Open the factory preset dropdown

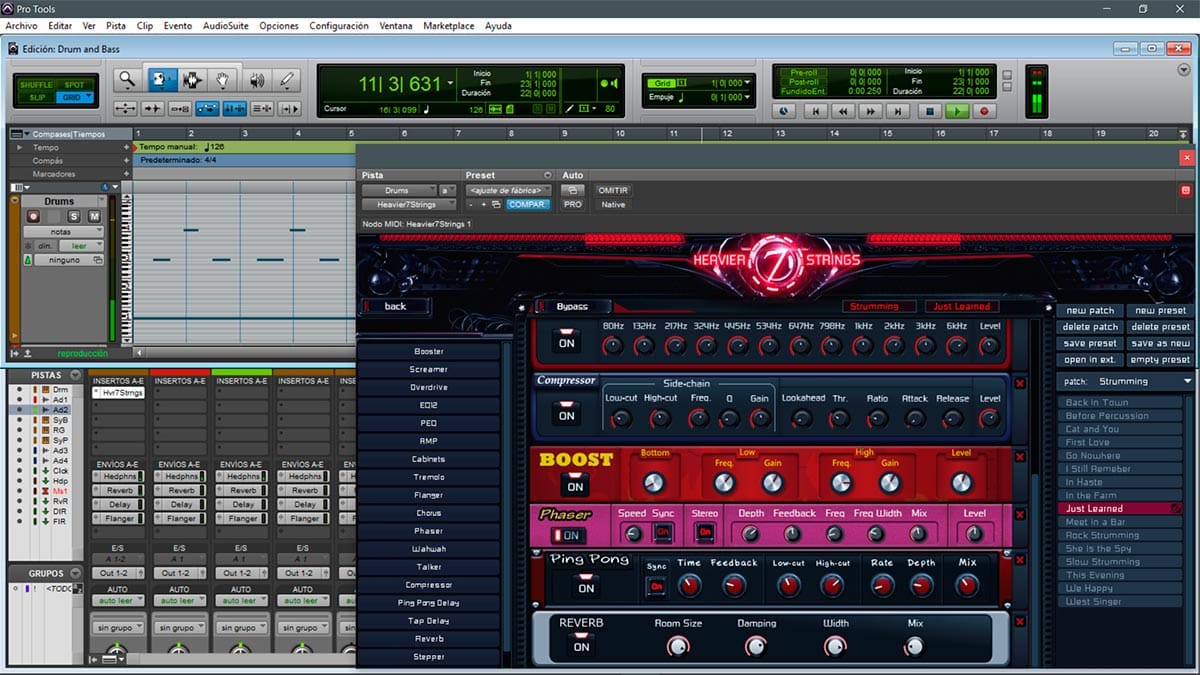click(508, 190)
